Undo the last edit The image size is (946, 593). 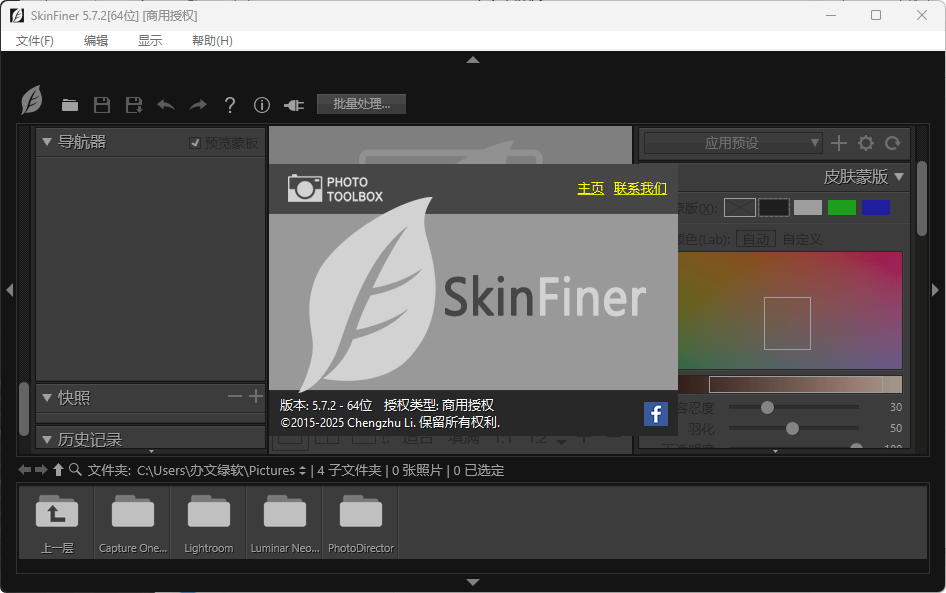point(165,104)
